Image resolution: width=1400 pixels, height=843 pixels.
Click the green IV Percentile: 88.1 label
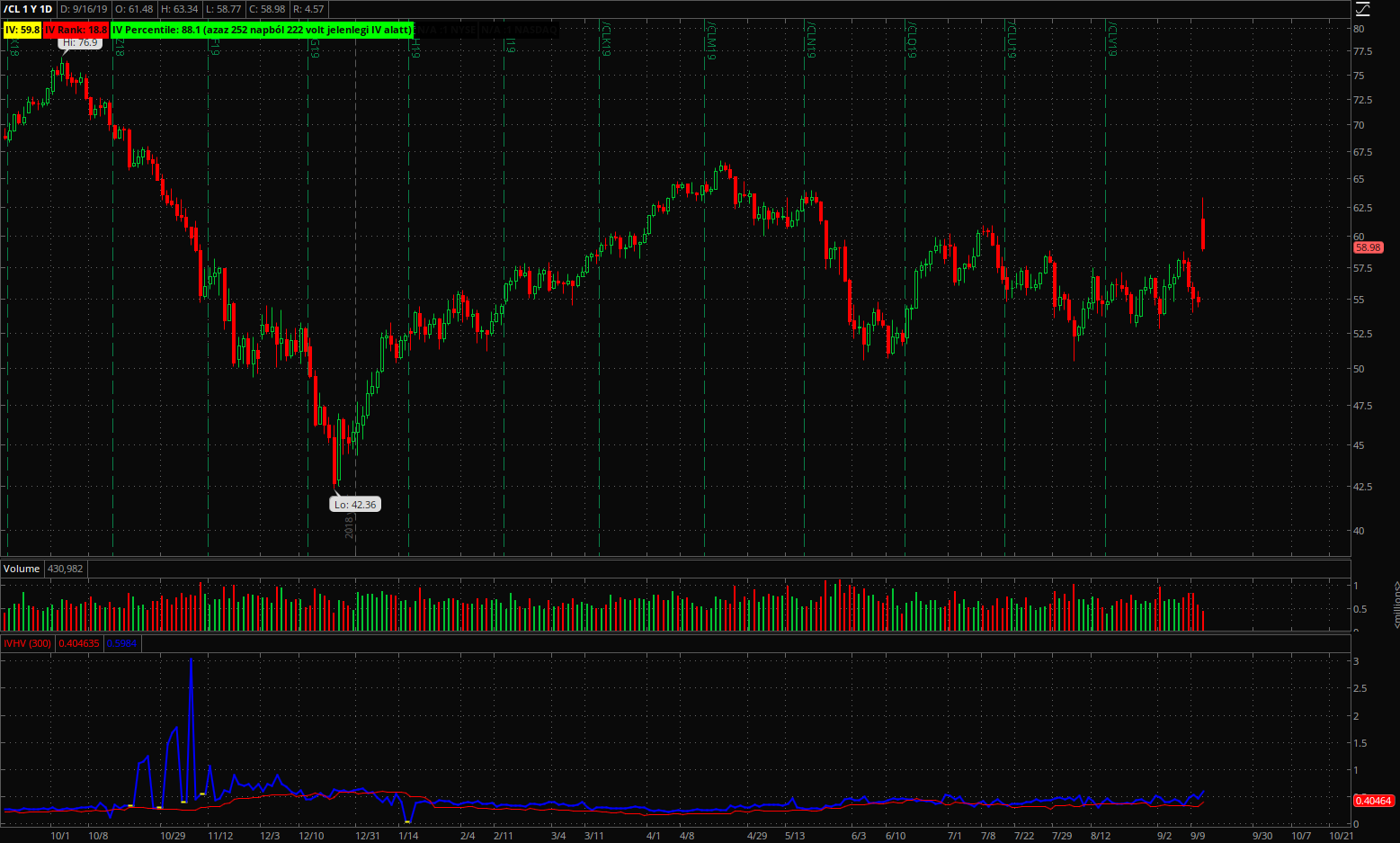[x=263, y=30]
